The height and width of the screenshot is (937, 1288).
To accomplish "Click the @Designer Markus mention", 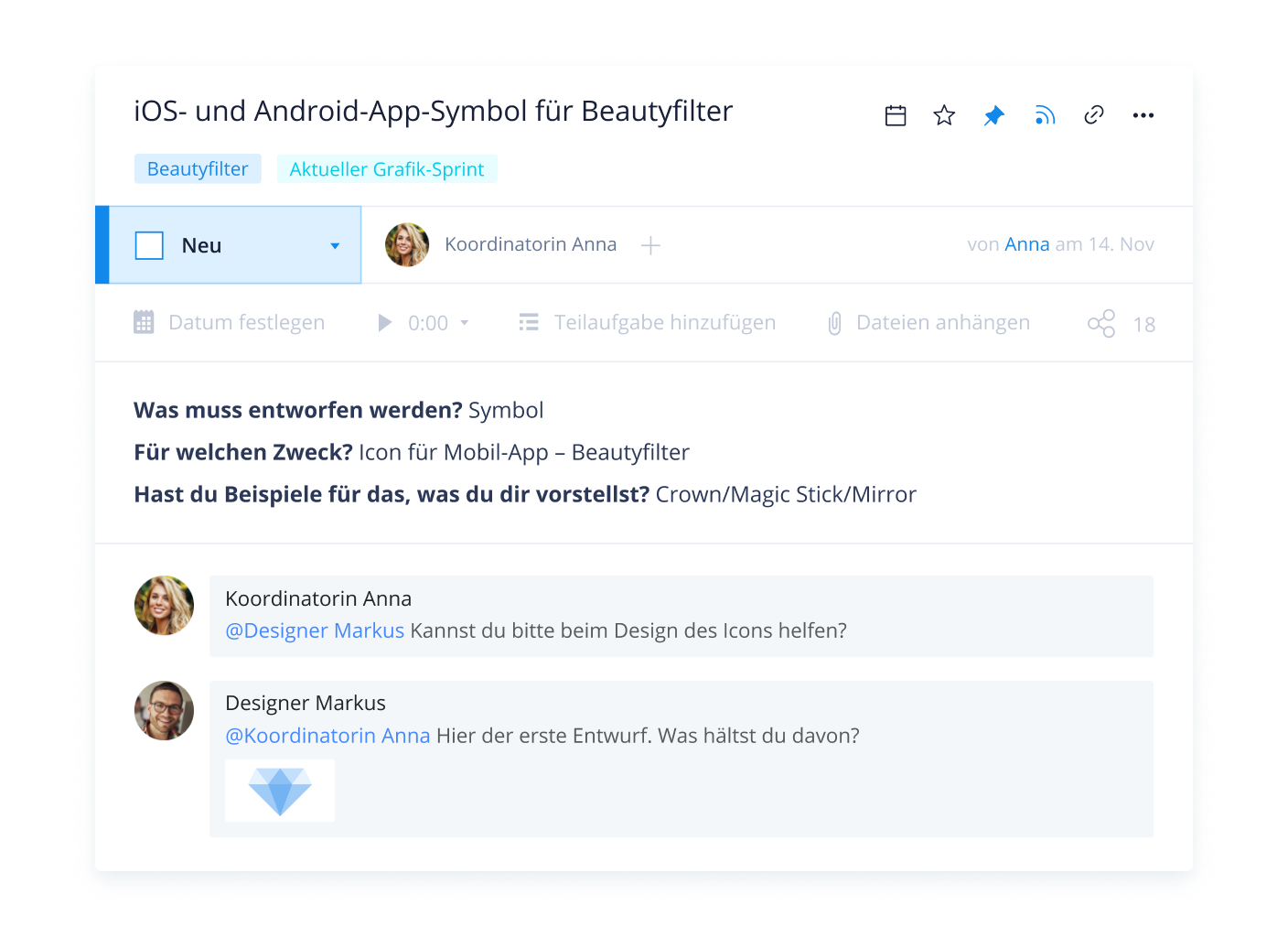I will click(x=315, y=630).
